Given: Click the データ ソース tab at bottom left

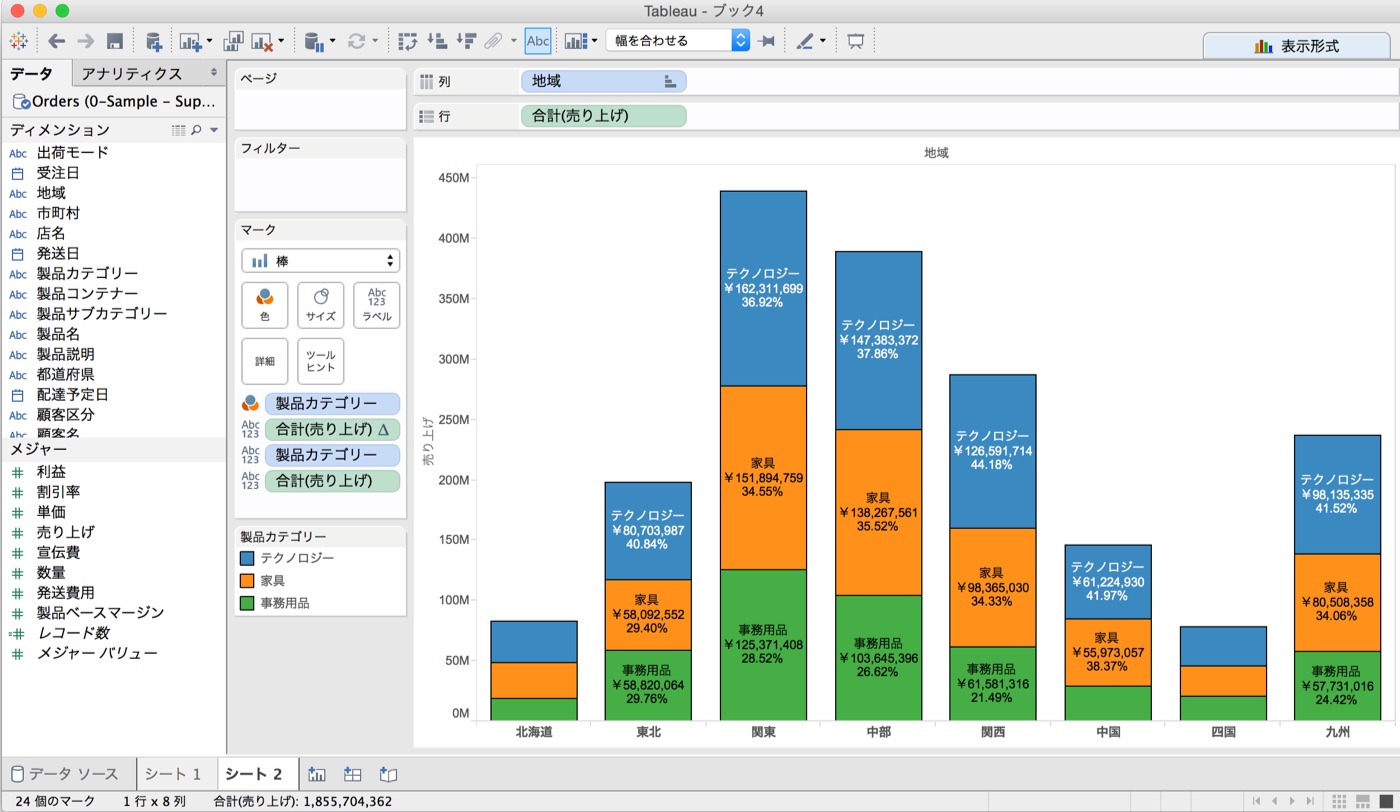Looking at the screenshot, I should [65, 773].
